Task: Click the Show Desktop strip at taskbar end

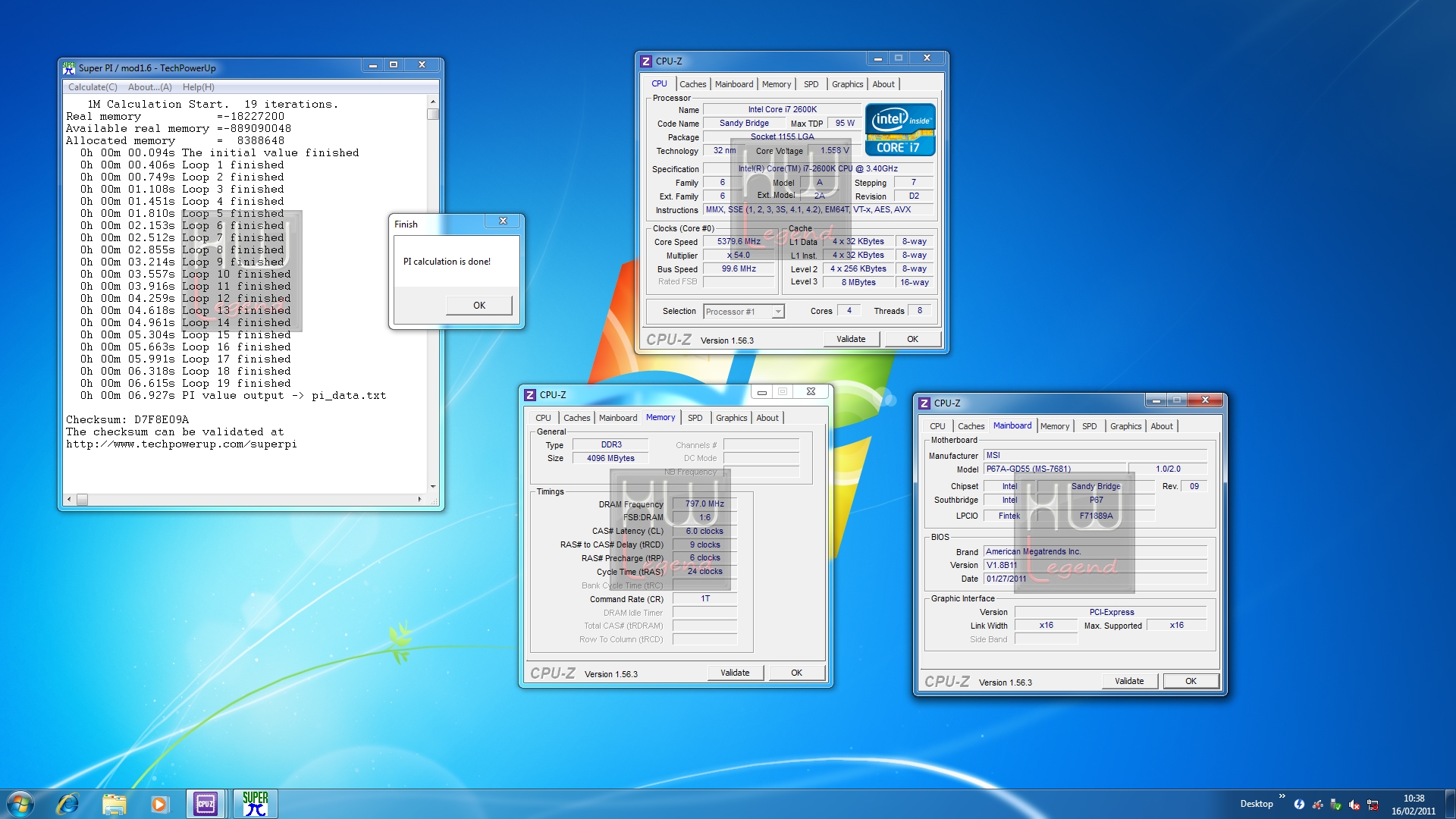Action: (x=1450, y=804)
